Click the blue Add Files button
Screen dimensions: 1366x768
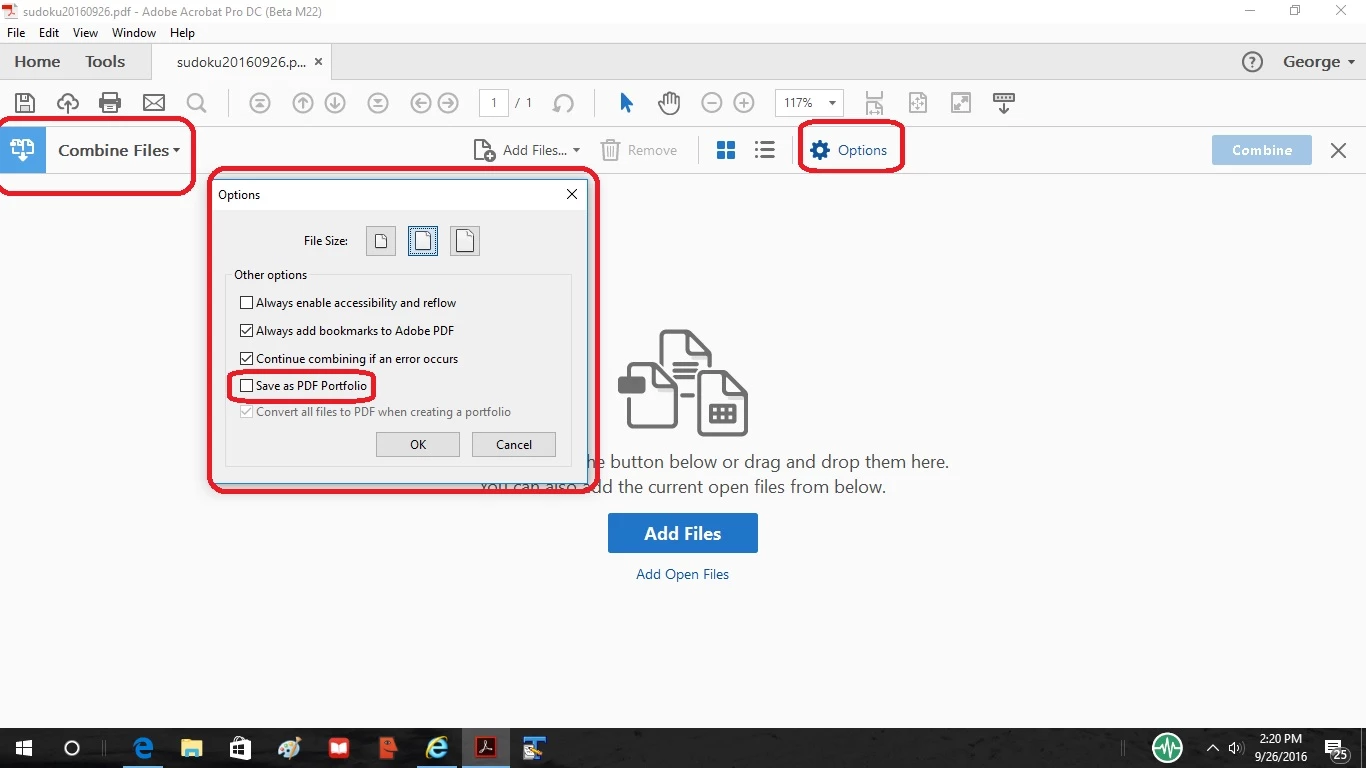click(683, 533)
